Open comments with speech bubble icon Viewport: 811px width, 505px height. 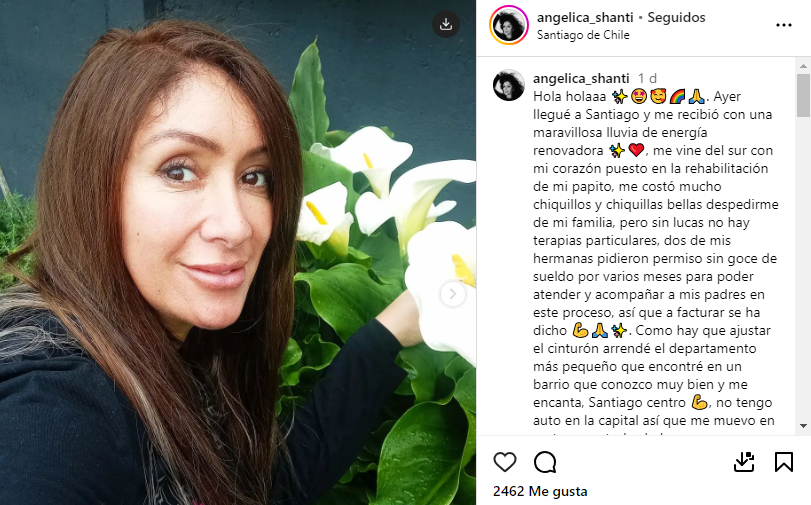pyautogui.click(x=545, y=462)
